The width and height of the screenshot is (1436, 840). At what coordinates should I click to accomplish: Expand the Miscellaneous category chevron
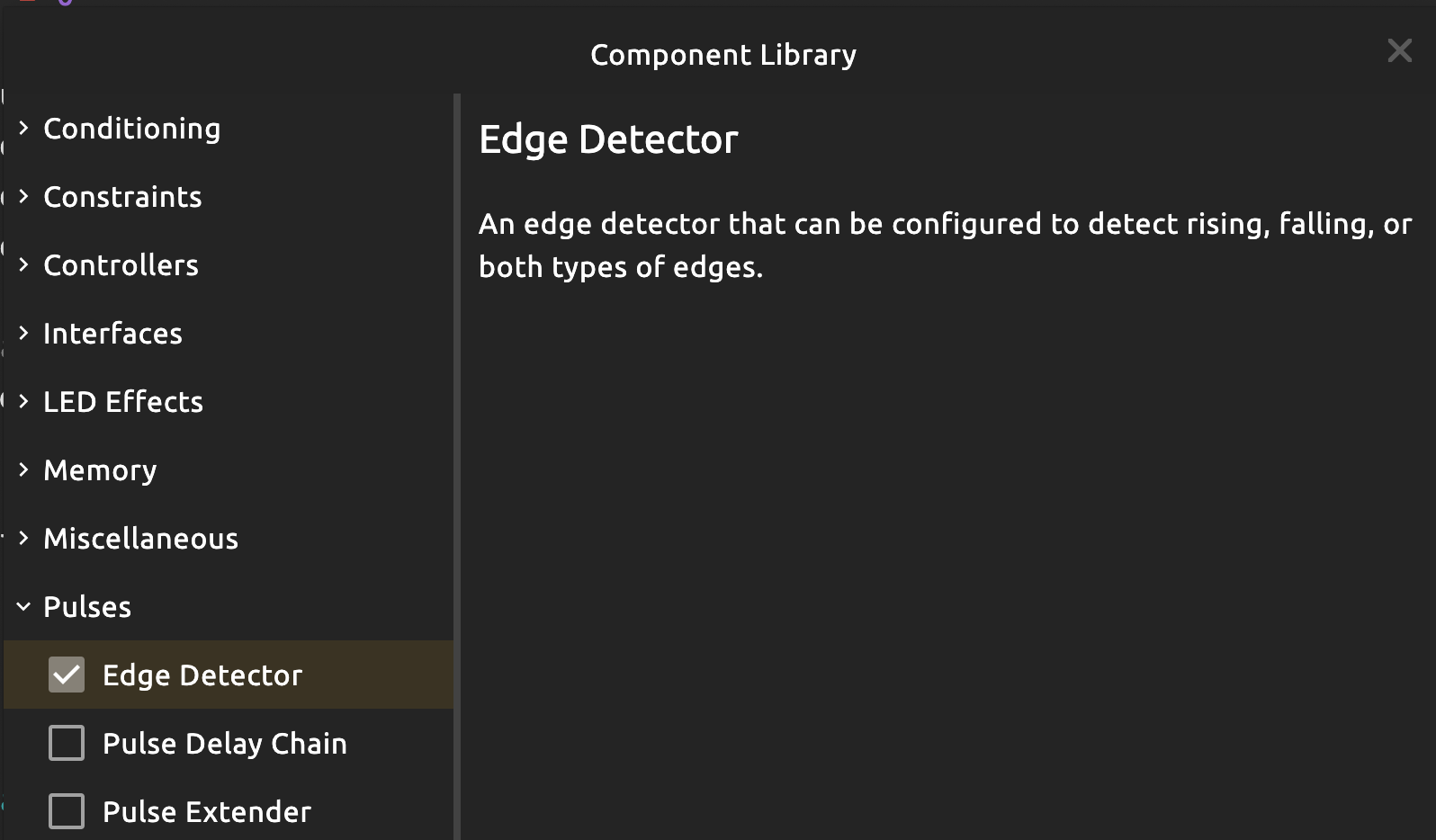24,539
